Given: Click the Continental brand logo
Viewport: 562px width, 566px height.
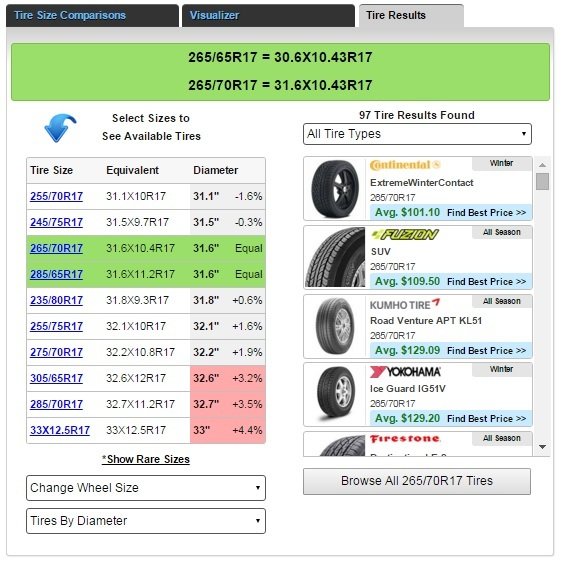Looking at the screenshot, I should point(405,165).
